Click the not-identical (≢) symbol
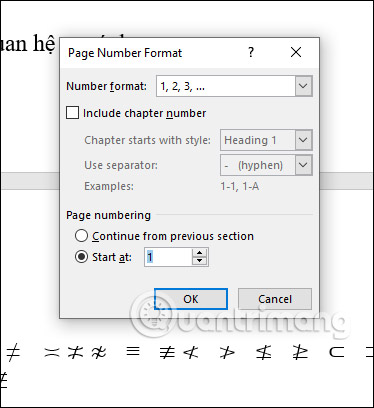 click(x=167, y=352)
